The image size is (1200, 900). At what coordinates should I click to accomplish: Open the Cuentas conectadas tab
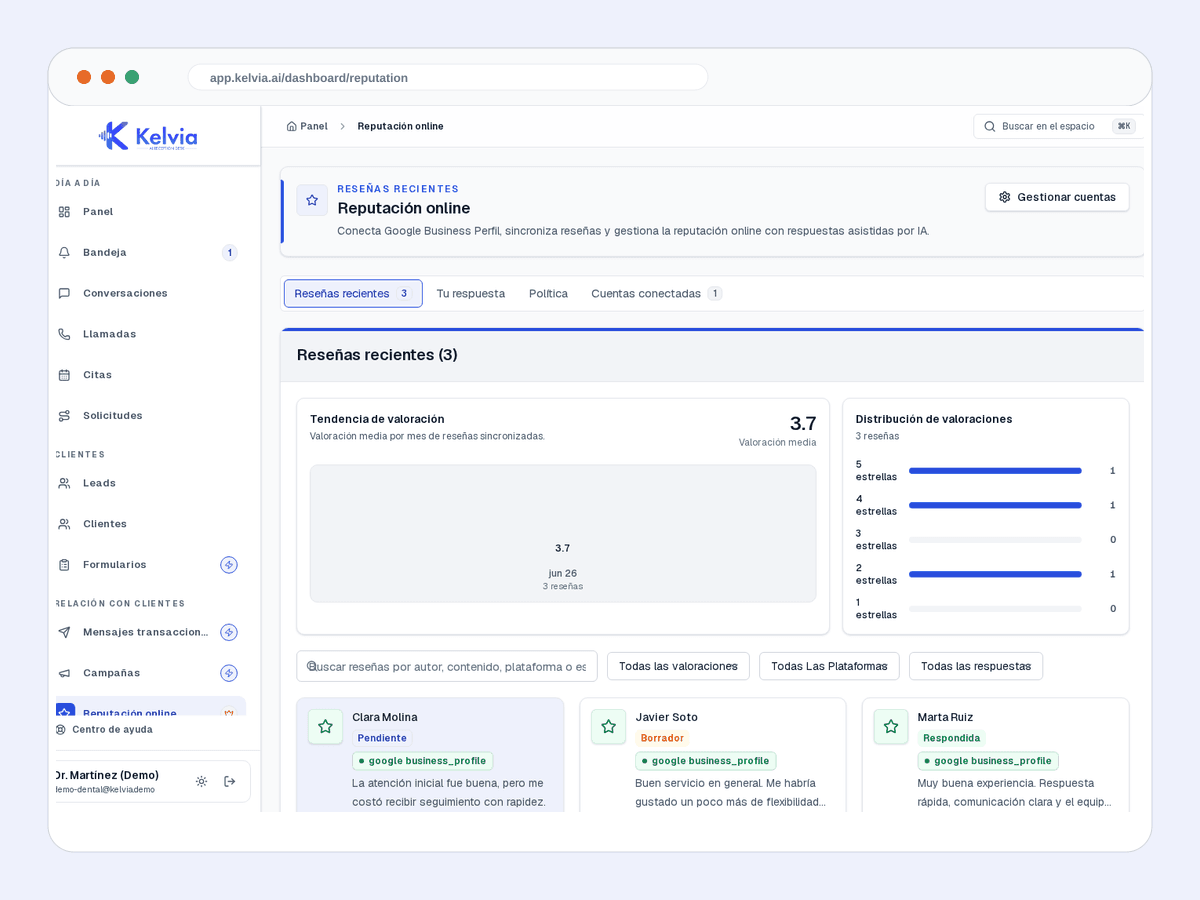(x=656, y=293)
